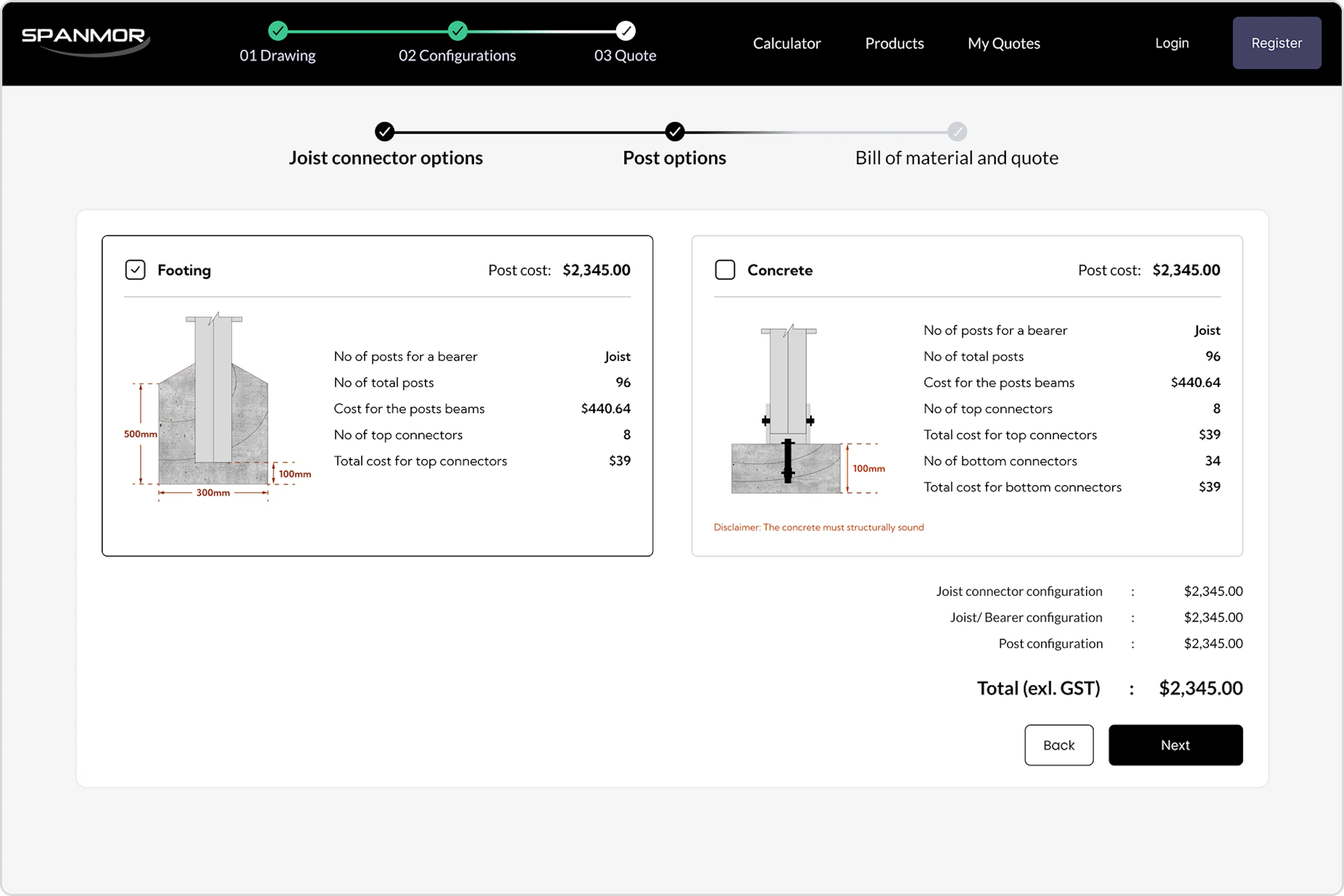Click the Login link
The height and width of the screenshot is (896, 1344).
(1171, 43)
